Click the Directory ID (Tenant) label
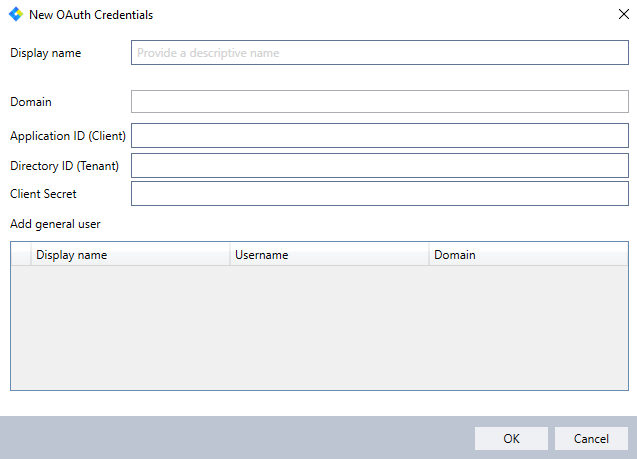This screenshot has width=637, height=459. (65, 166)
